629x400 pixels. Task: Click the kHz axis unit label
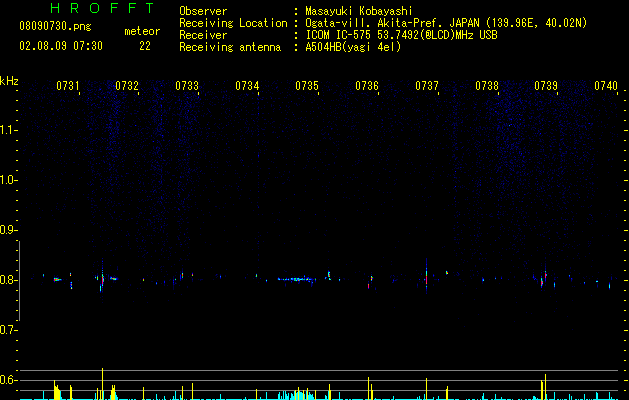(9, 81)
